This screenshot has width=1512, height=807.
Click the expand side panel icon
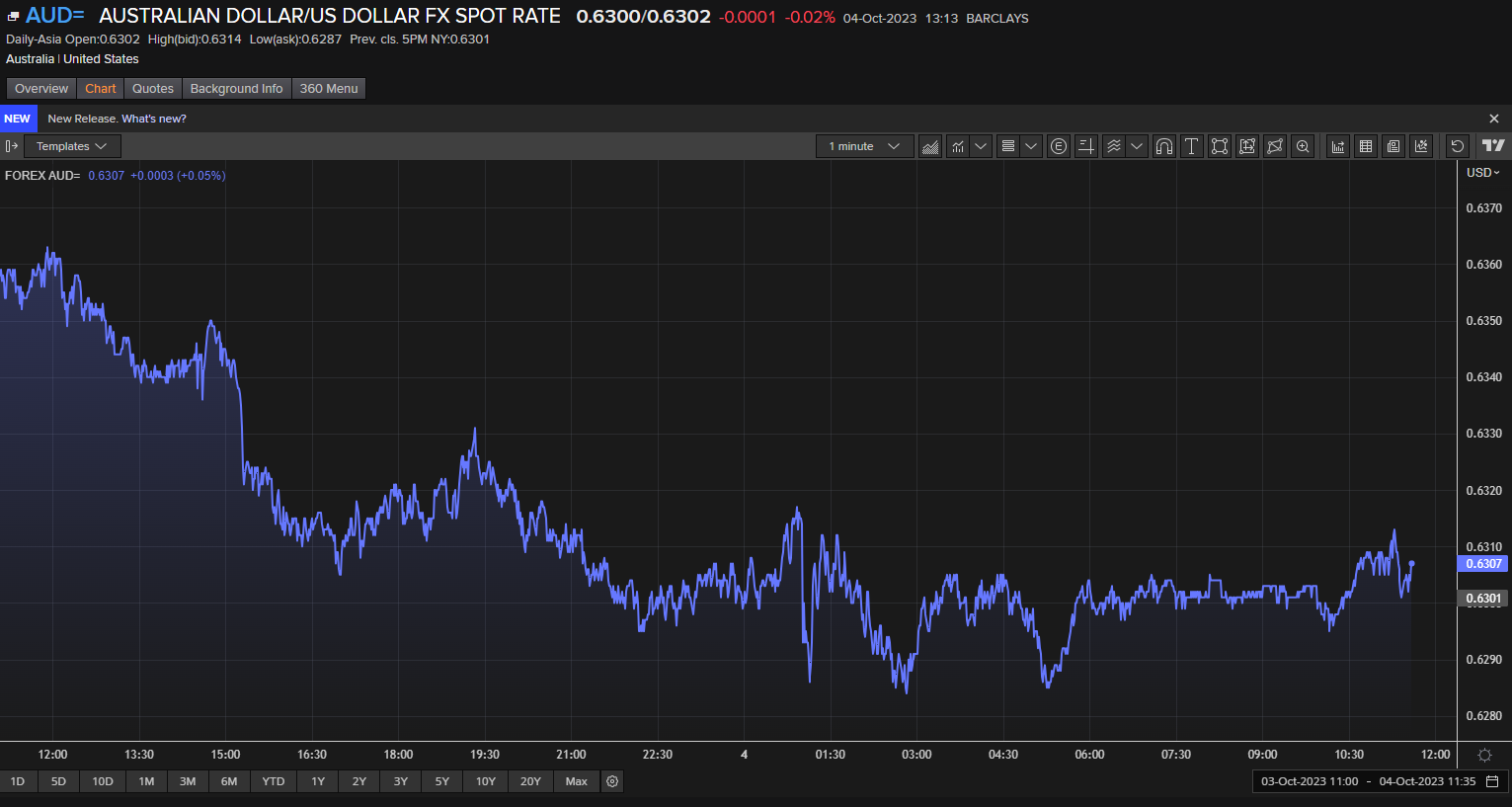(x=12, y=146)
